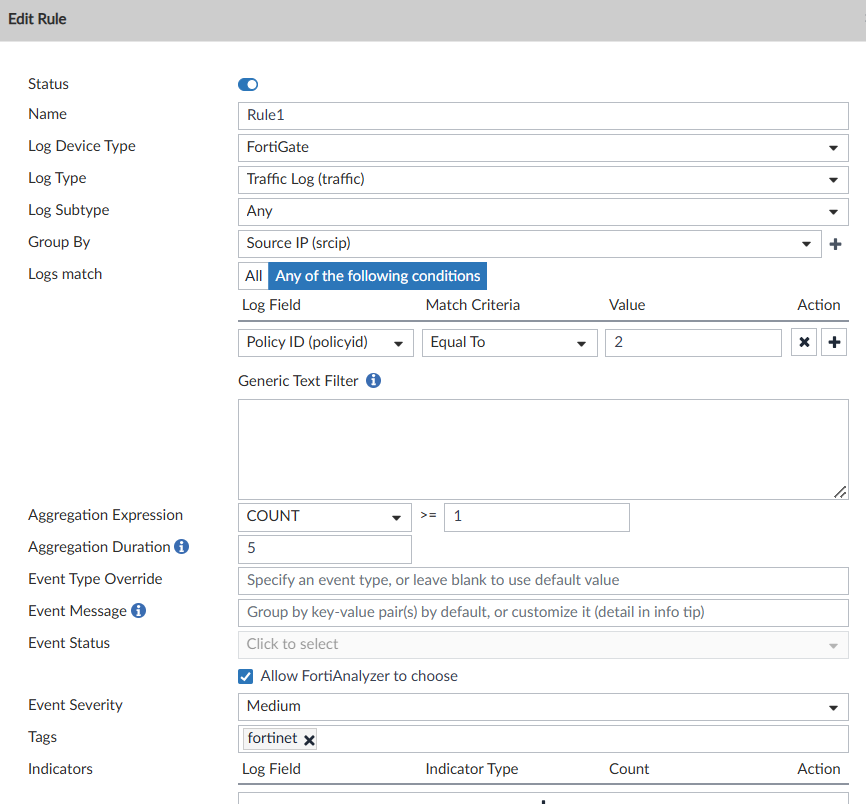Open the Log Subtype dropdown

(x=543, y=212)
